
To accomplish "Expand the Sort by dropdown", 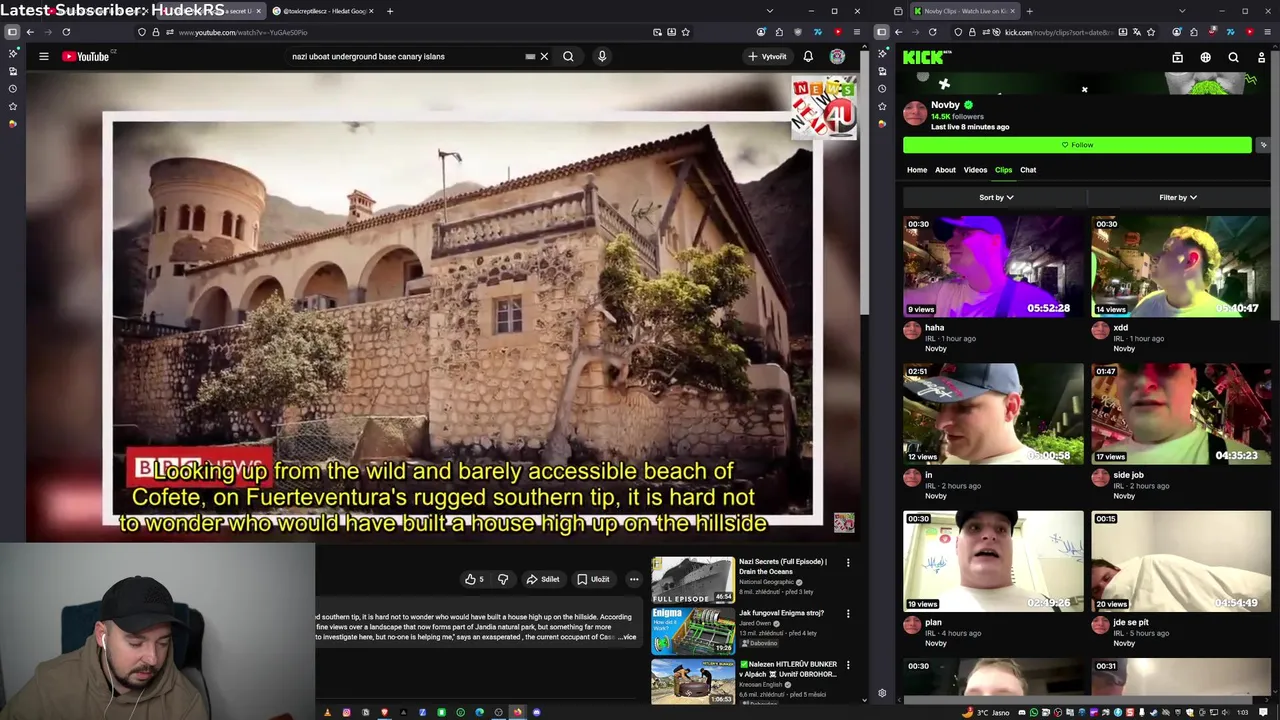I will pyautogui.click(x=996, y=197).
